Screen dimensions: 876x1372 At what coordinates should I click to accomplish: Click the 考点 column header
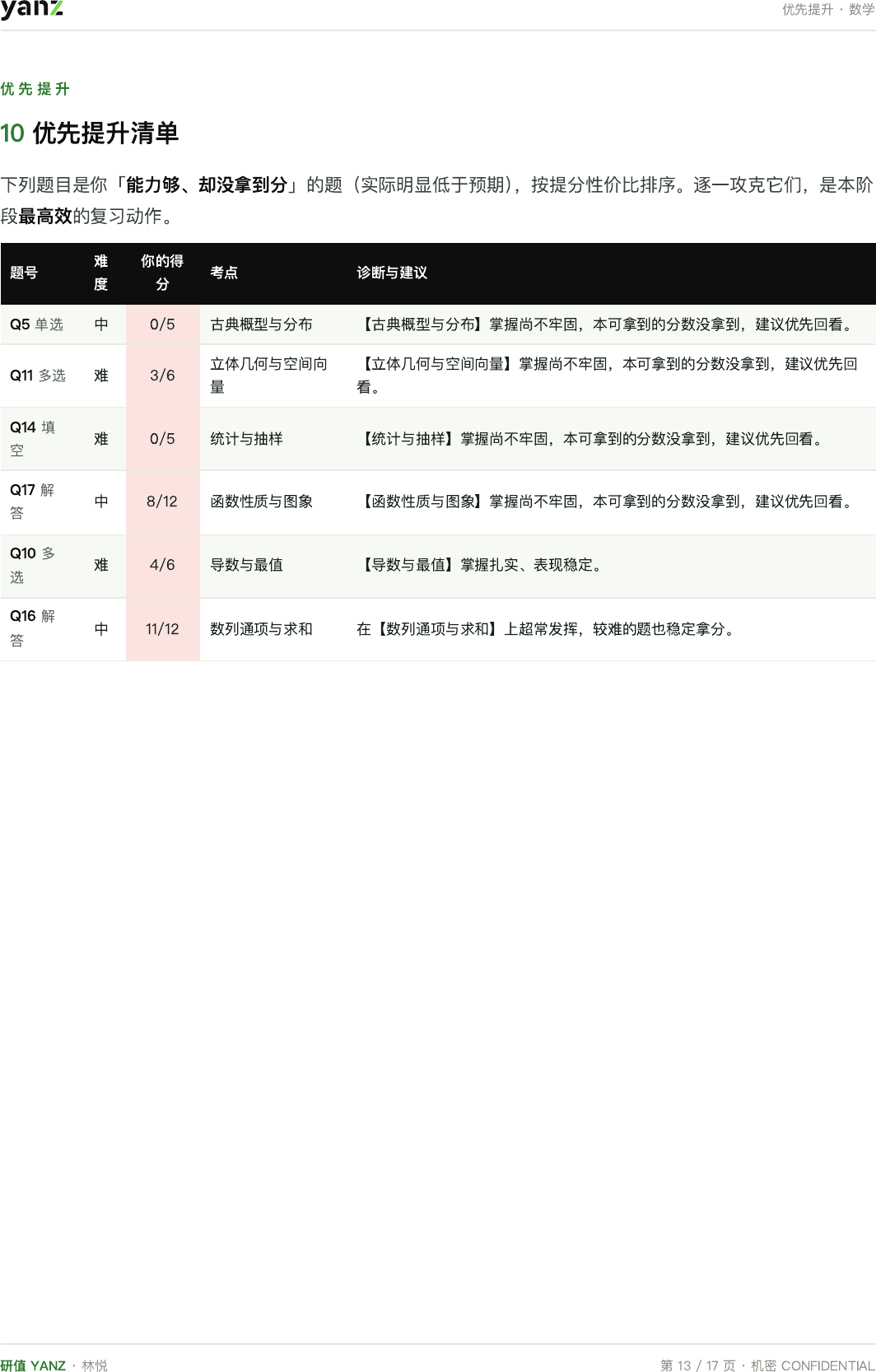click(x=224, y=273)
